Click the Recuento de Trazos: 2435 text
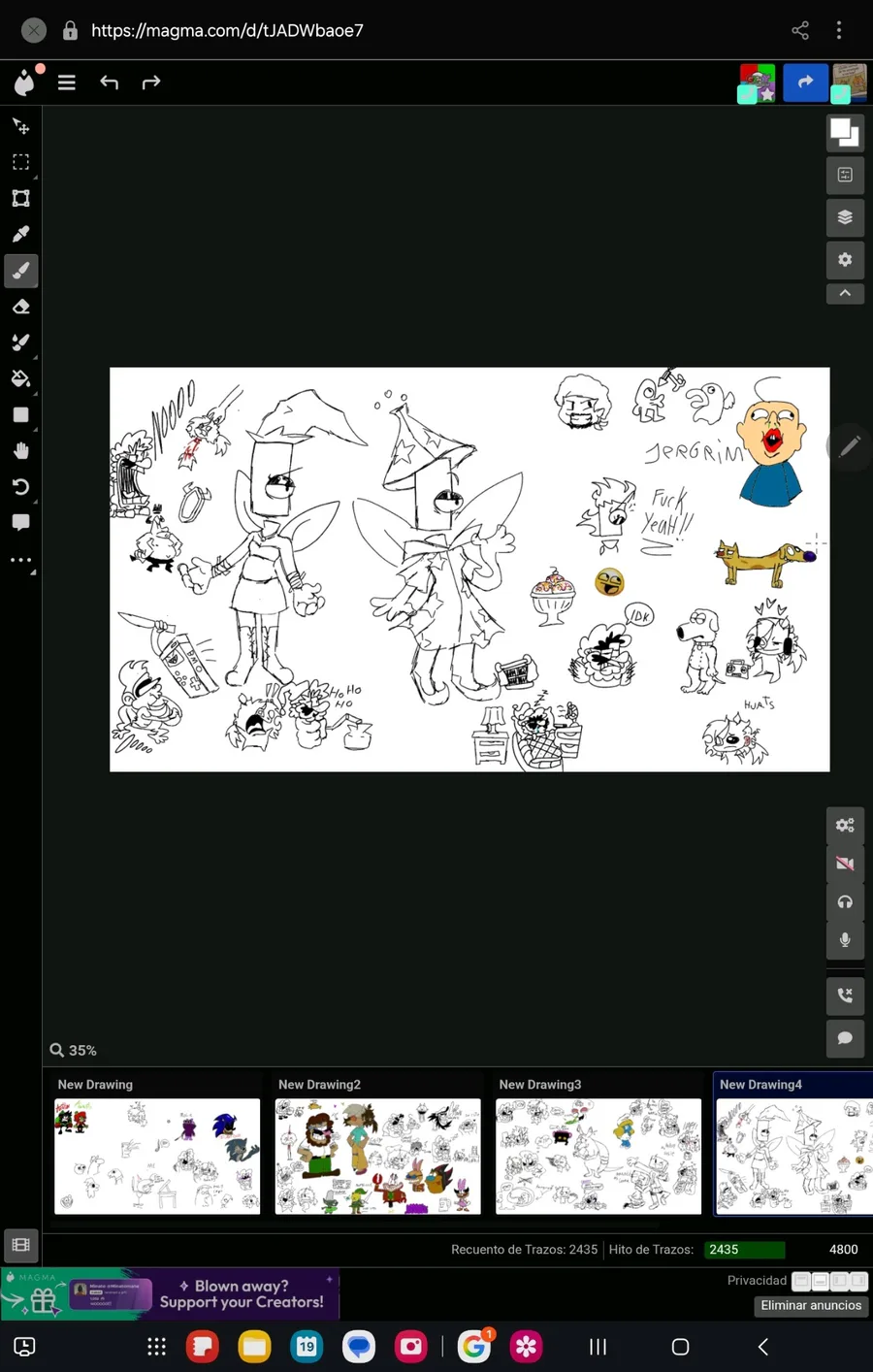 click(524, 1250)
